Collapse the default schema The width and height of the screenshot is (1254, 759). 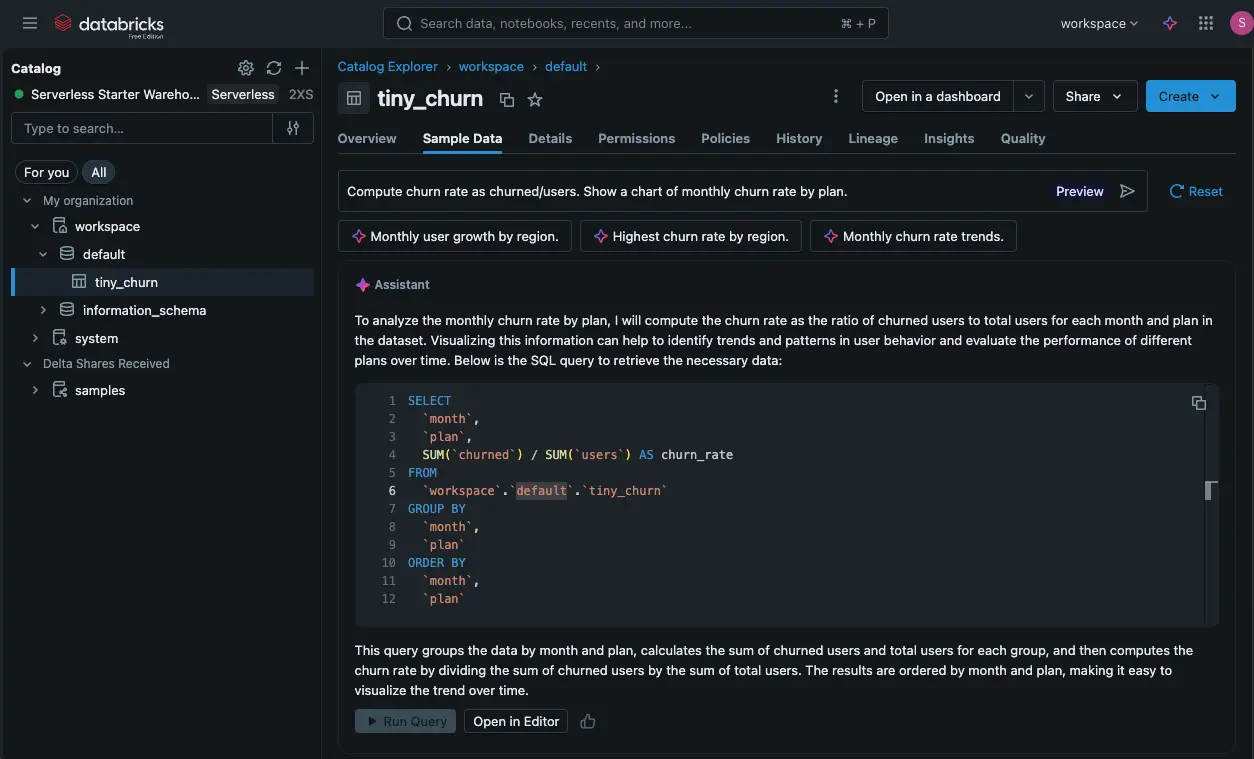tap(42, 253)
